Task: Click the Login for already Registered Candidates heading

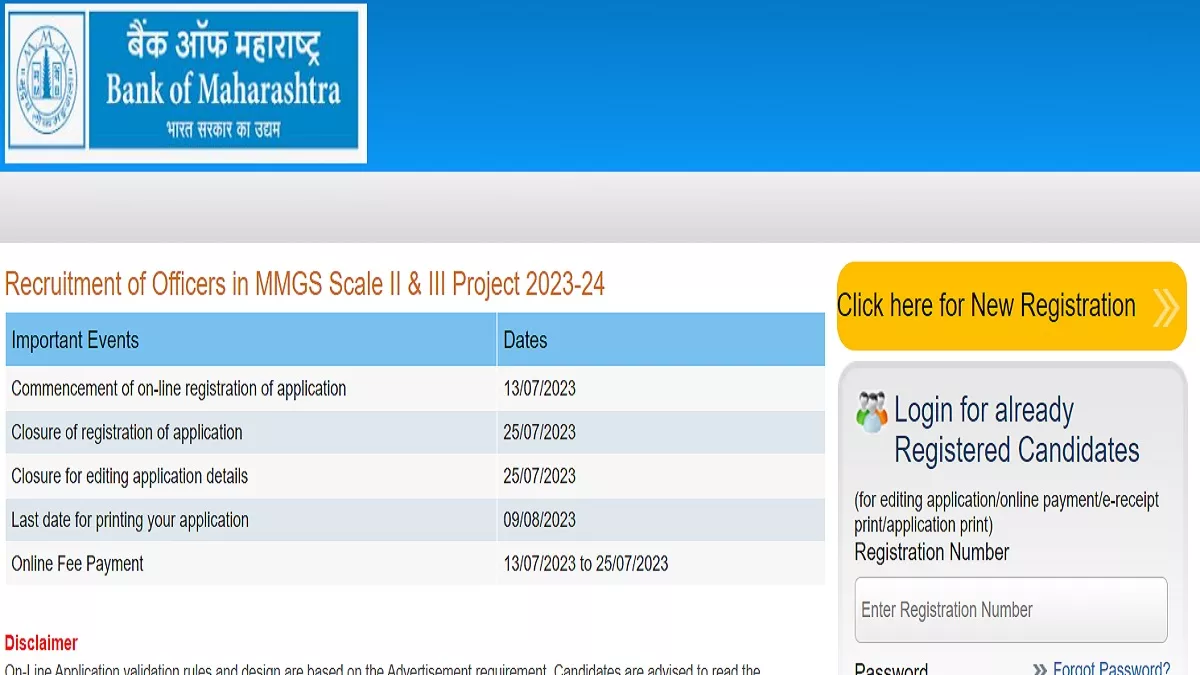Action: pyautogui.click(x=1016, y=430)
